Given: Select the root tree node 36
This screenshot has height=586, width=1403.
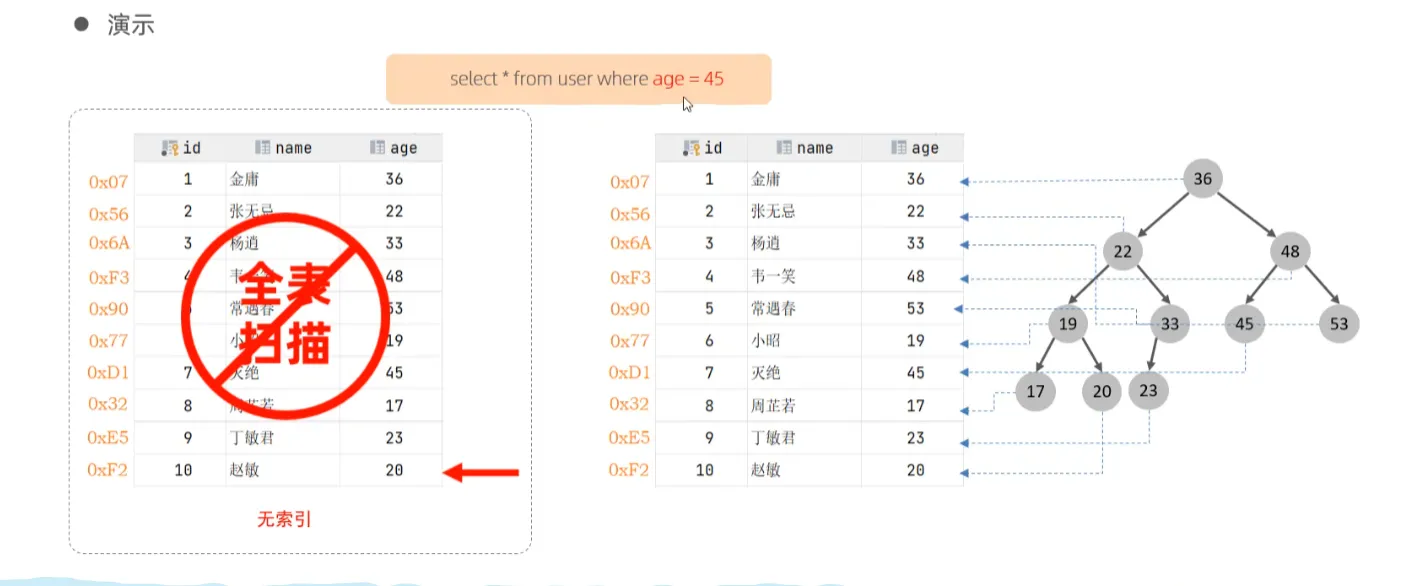Looking at the screenshot, I should [1202, 179].
